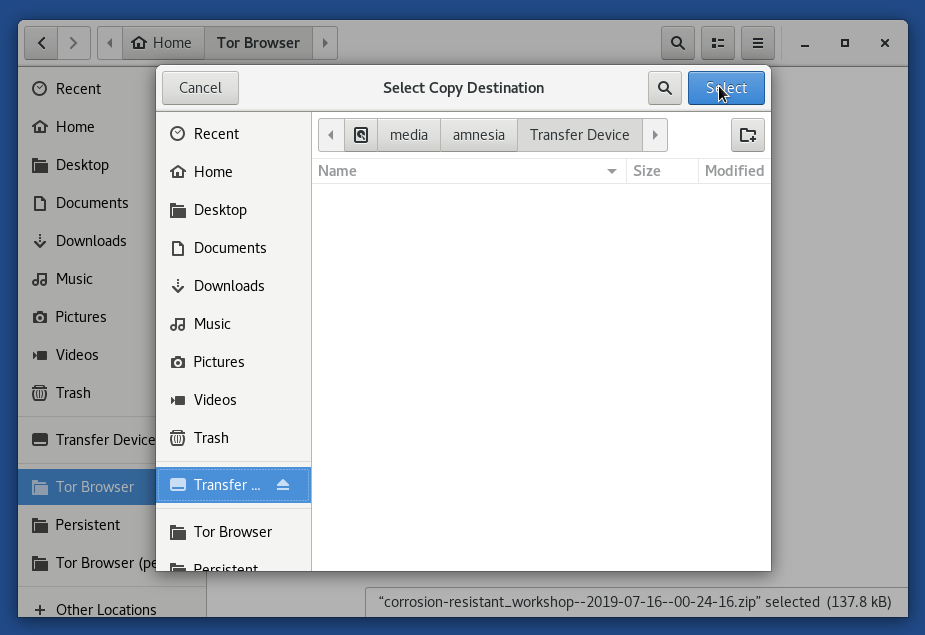925x635 pixels.
Task: Open Pictures in Files window sidebar
Action: pos(87,317)
